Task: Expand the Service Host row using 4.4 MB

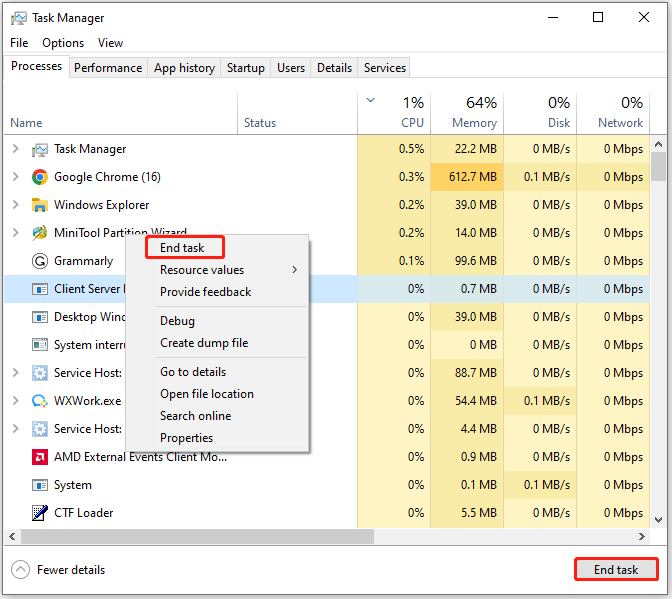Action: (x=16, y=428)
